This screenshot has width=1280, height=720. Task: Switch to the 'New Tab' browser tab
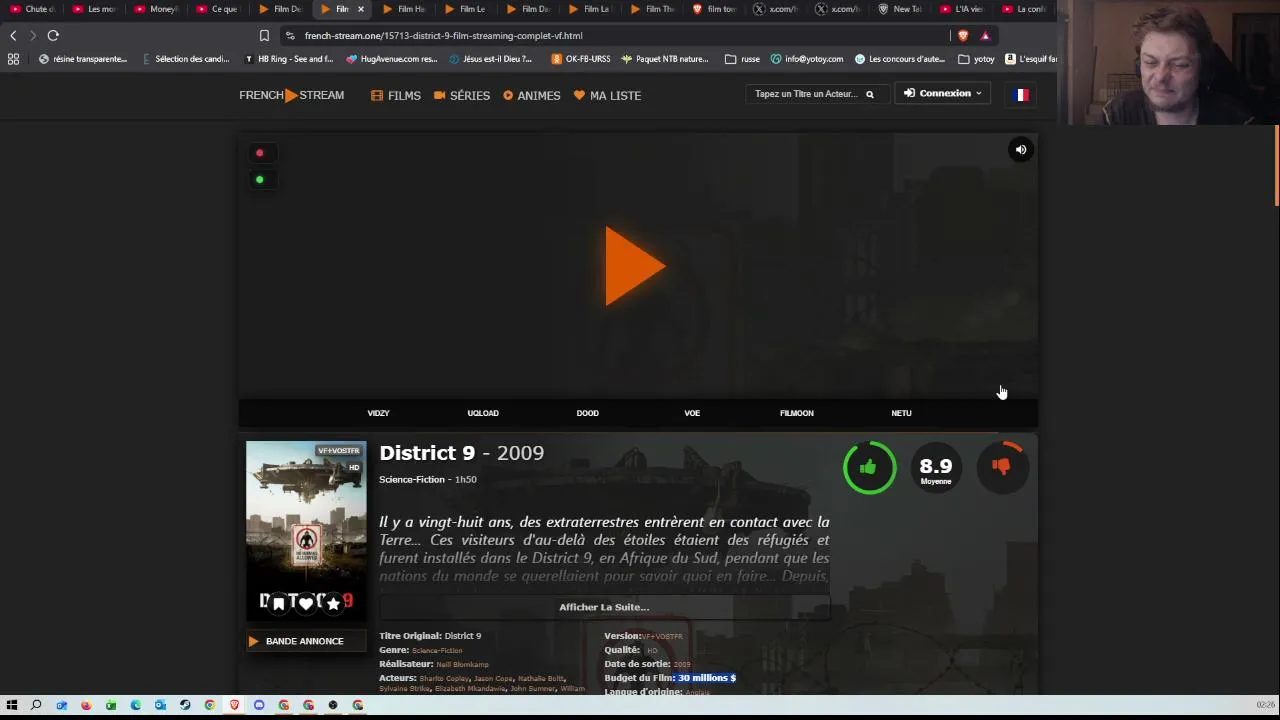[900, 9]
